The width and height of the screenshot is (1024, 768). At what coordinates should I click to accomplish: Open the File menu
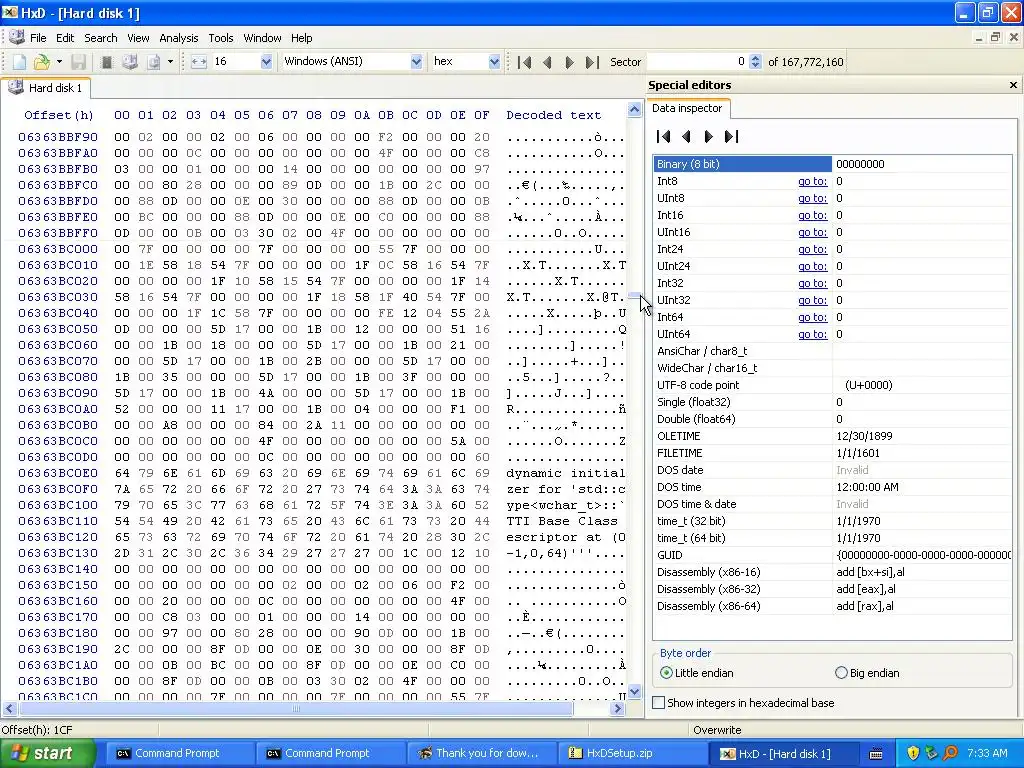(38, 38)
